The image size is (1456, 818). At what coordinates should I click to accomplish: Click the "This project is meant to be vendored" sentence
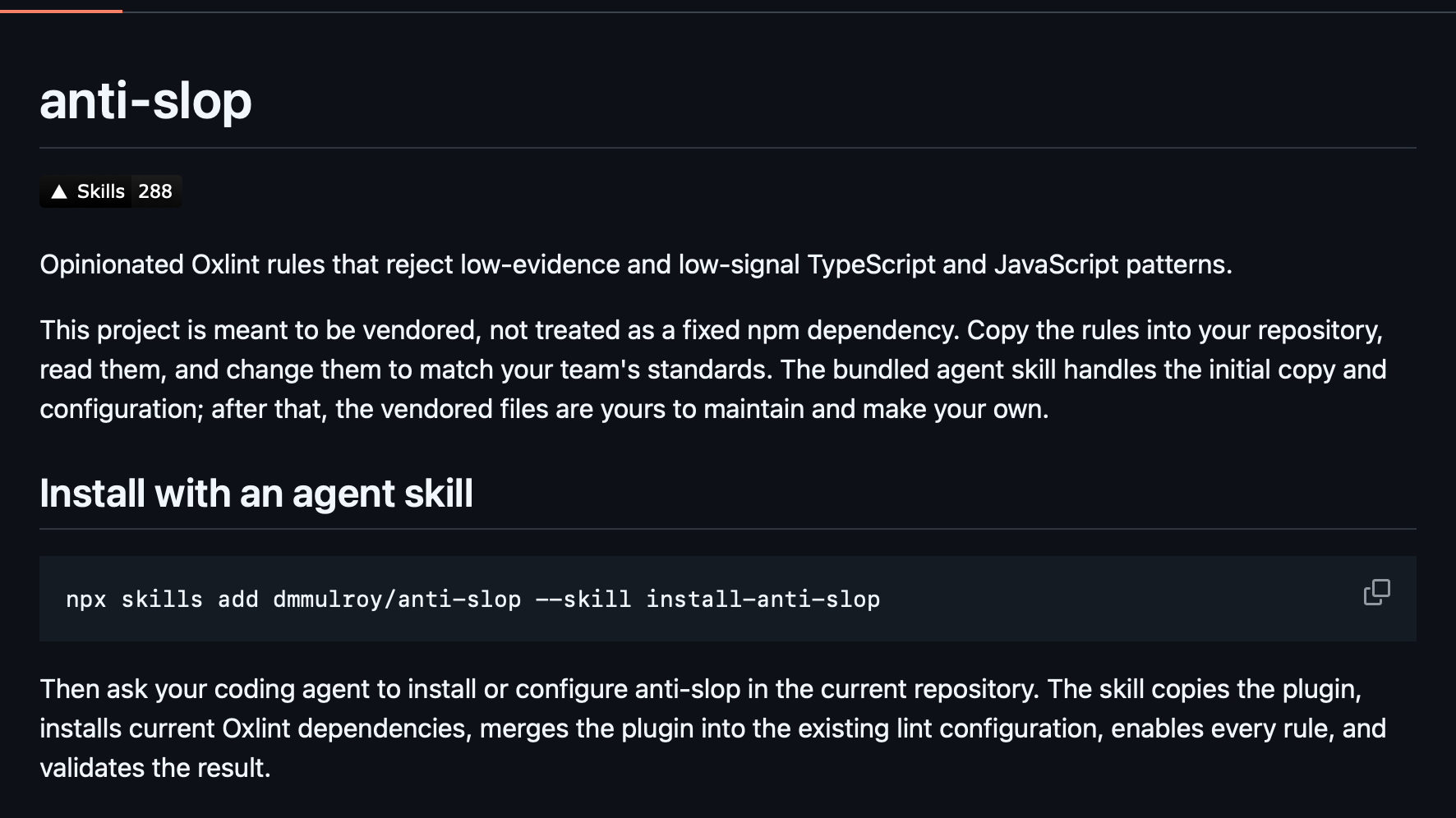[500, 330]
